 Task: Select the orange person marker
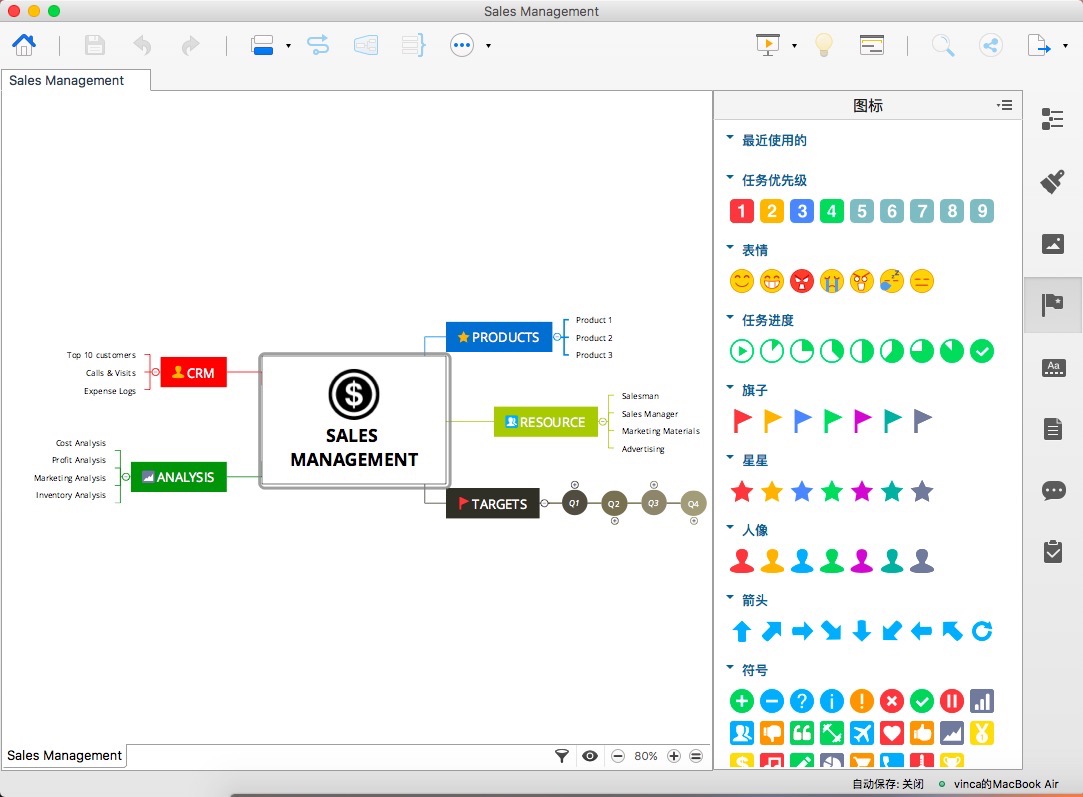[x=771, y=561]
